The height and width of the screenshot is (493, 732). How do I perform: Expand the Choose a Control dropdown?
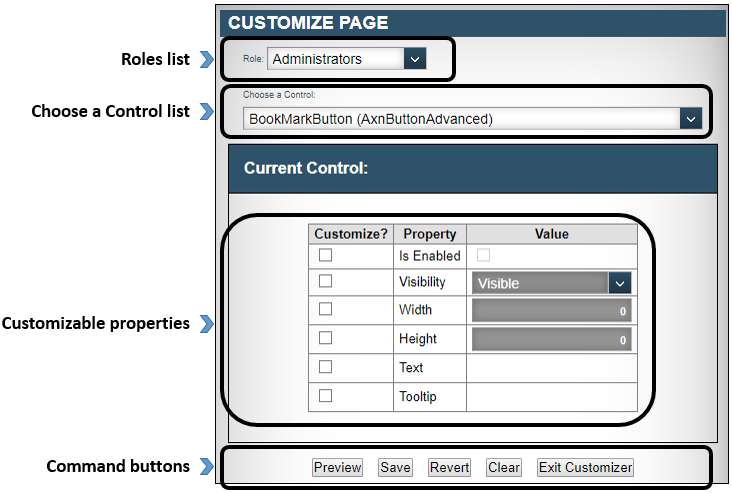click(690, 119)
